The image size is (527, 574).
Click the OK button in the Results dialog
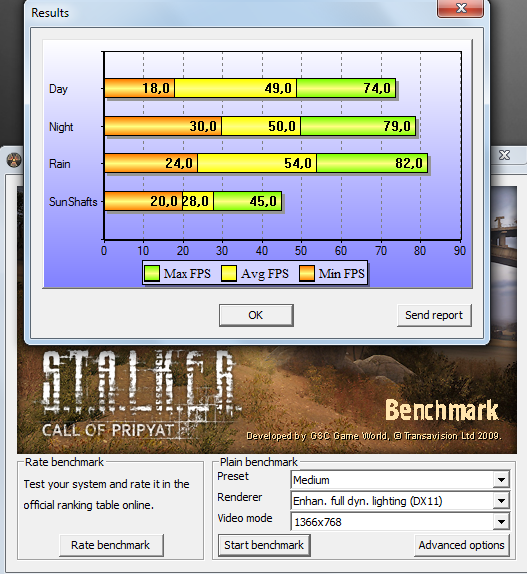pyautogui.click(x=256, y=315)
